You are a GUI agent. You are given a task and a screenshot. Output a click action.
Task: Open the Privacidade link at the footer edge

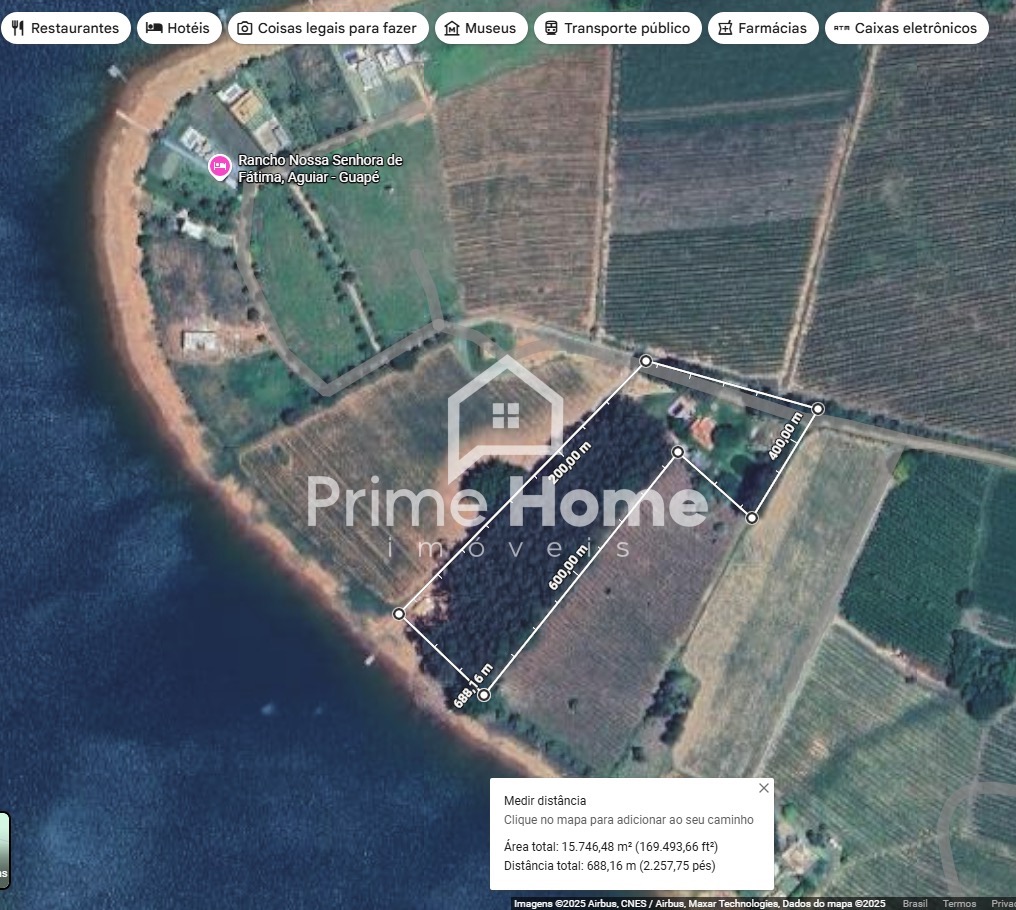[x=1002, y=904]
